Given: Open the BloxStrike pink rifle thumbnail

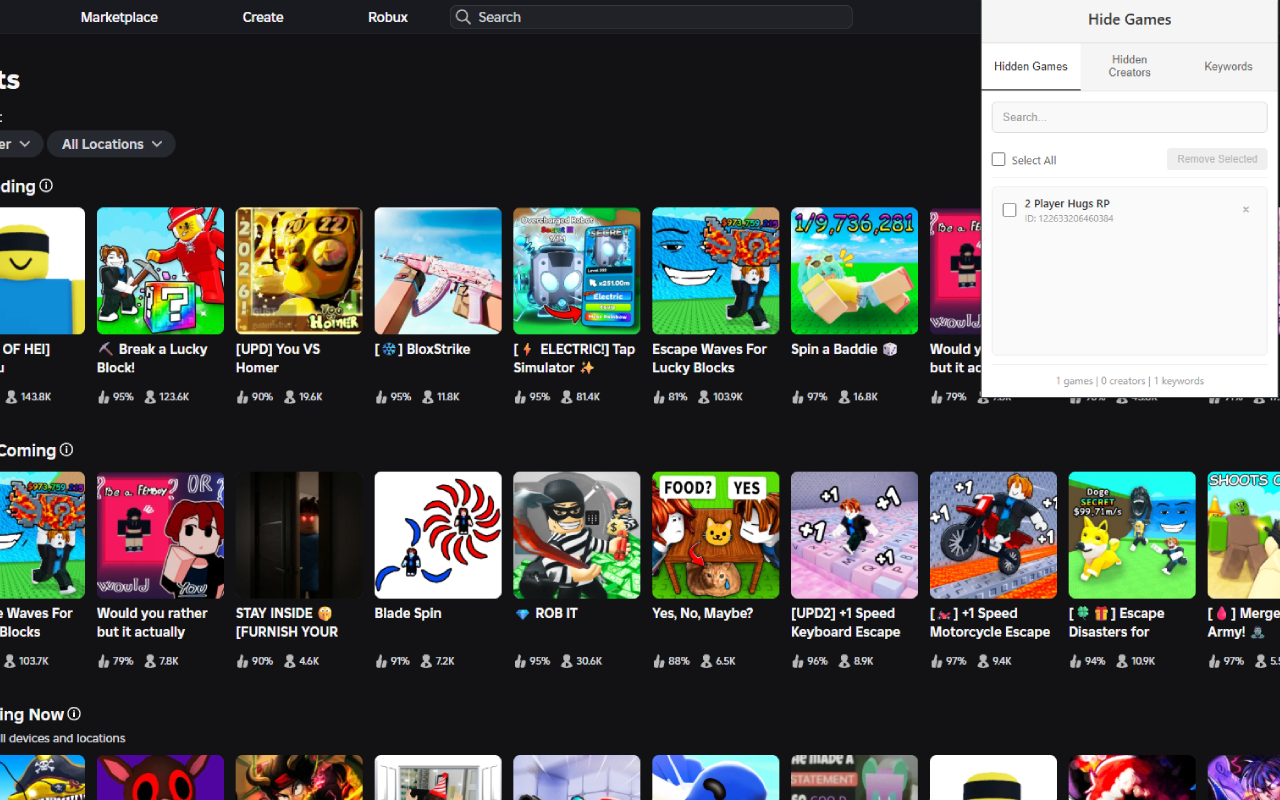Looking at the screenshot, I should pos(438,271).
